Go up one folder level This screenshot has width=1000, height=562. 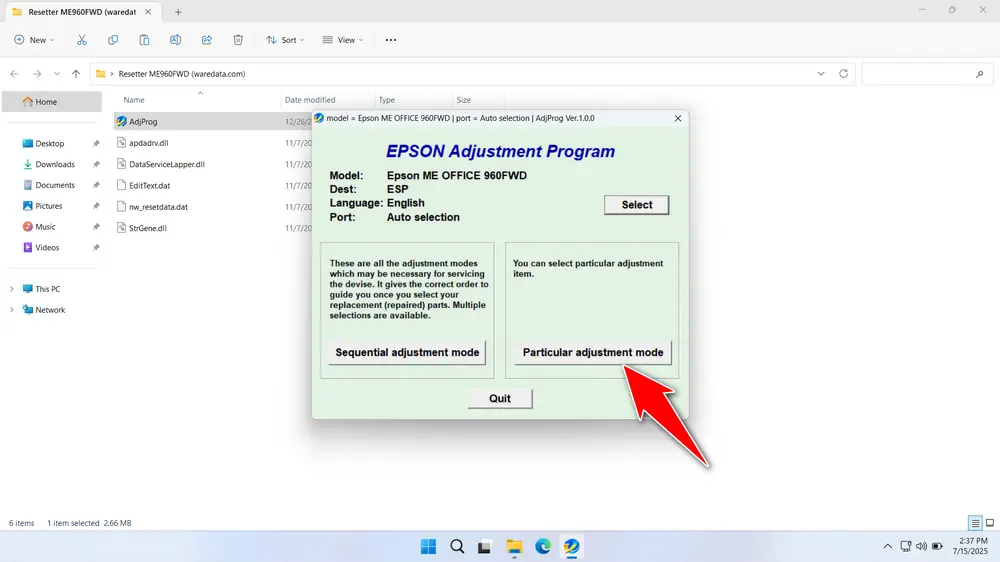[76, 74]
